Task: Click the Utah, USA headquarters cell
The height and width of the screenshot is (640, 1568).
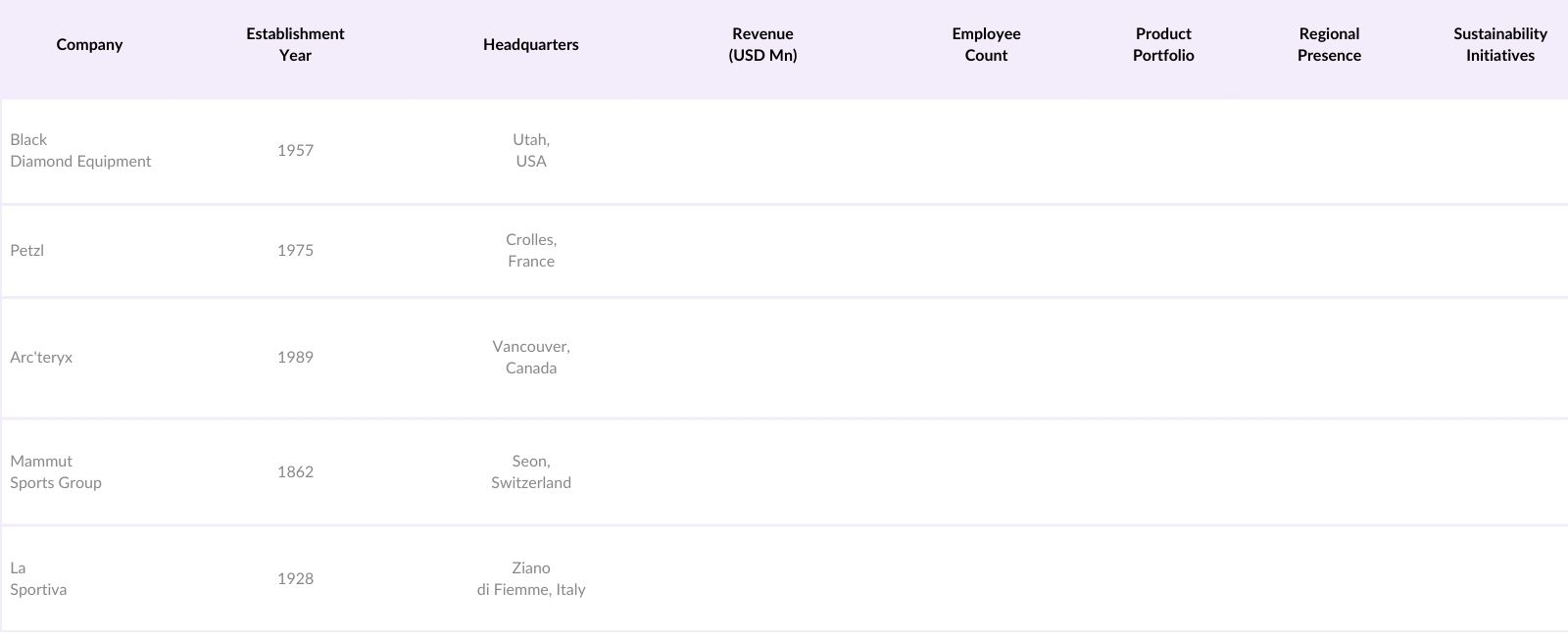Action: (x=531, y=151)
